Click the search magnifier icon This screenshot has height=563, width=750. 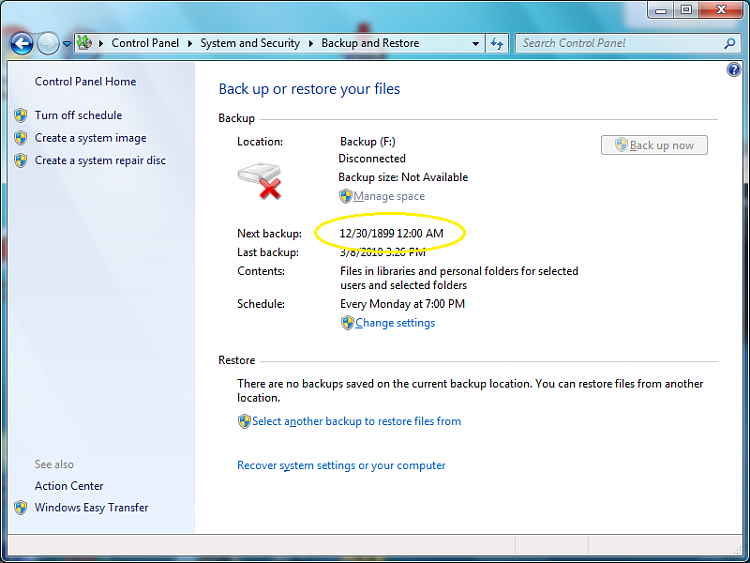coord(729,44)
